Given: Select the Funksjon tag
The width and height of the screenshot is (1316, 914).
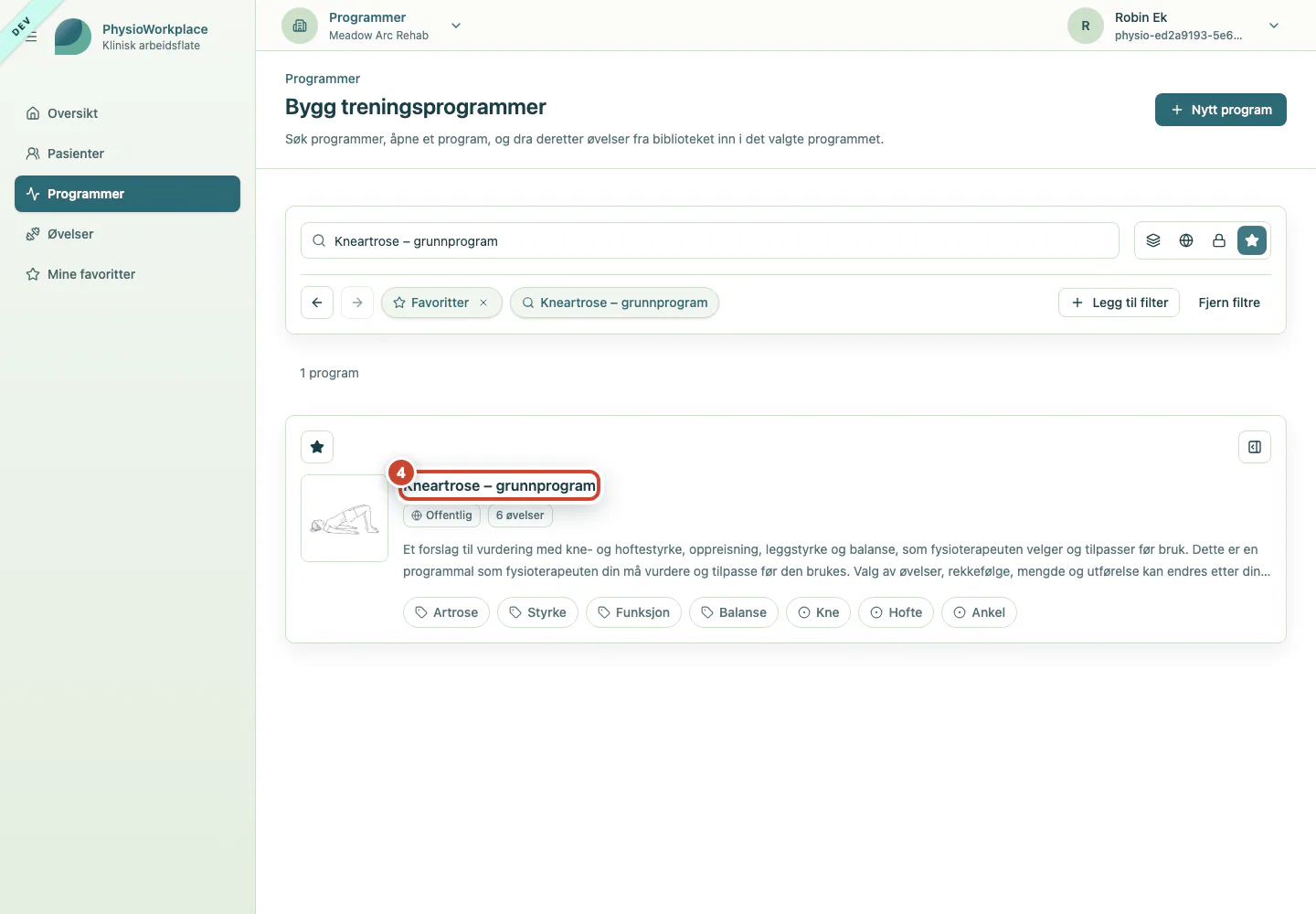Looking at the screenshot, I should pos(633,612).
